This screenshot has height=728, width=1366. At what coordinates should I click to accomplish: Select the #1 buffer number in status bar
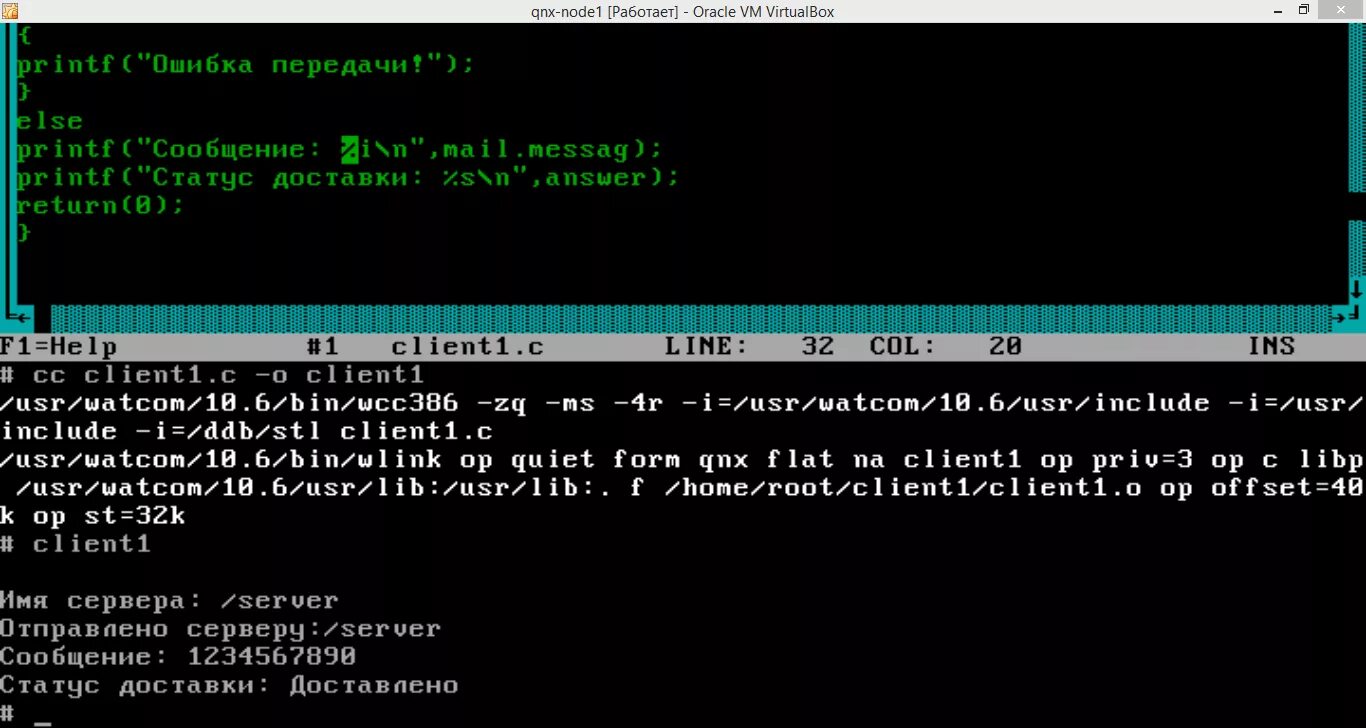click(x=323, y=347)
